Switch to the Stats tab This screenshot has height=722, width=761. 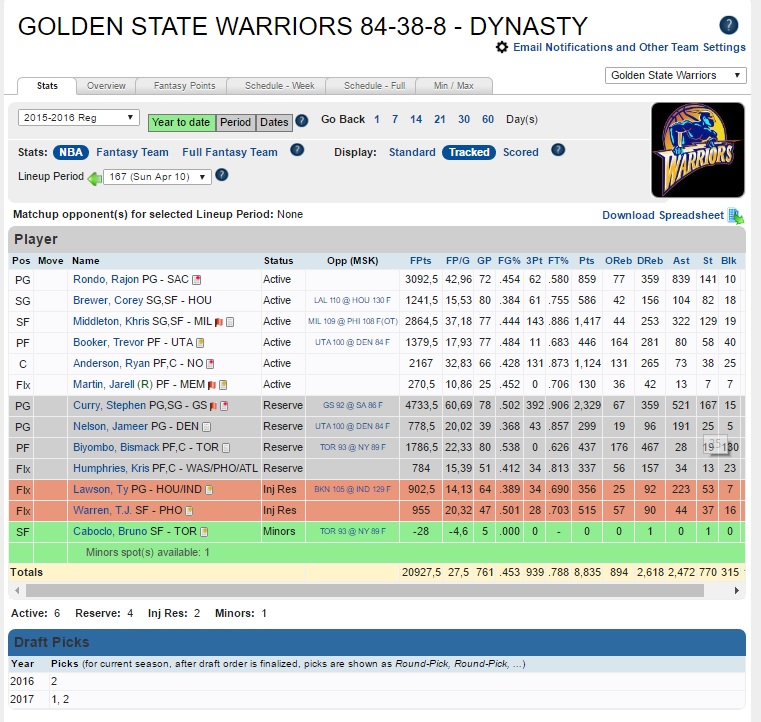click(x=47, y=86)
